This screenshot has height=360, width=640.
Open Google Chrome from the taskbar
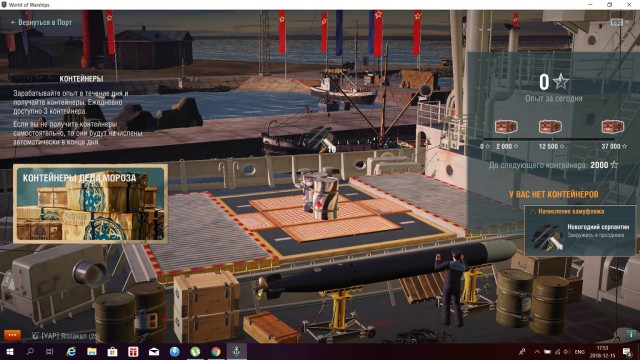pyautogui.click(x=216, y=351)
